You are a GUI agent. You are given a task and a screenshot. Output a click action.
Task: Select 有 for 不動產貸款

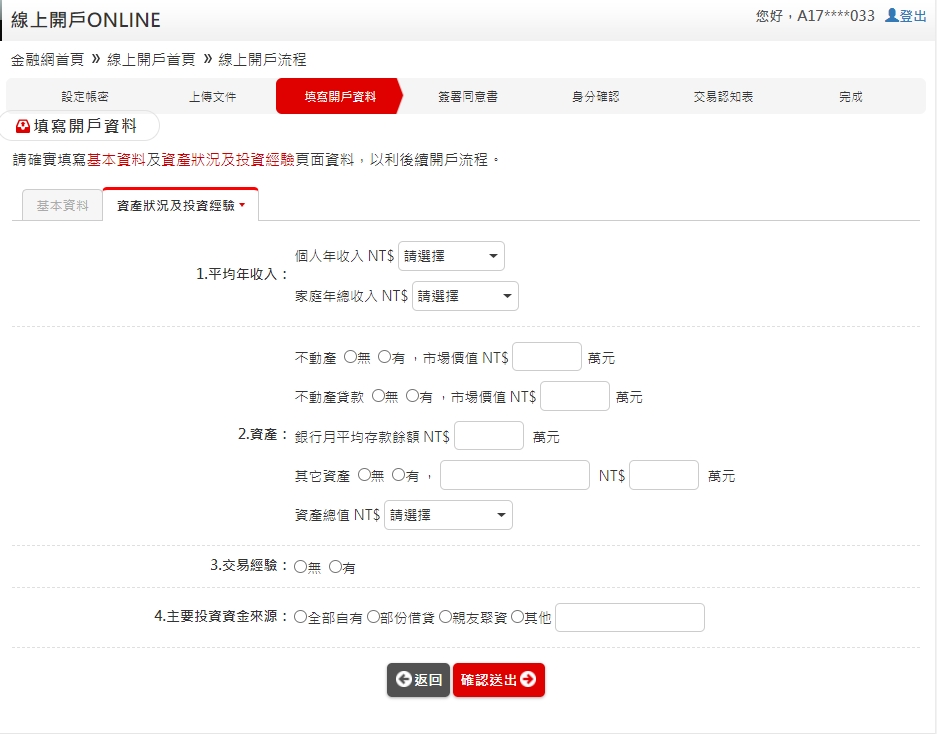412,397
